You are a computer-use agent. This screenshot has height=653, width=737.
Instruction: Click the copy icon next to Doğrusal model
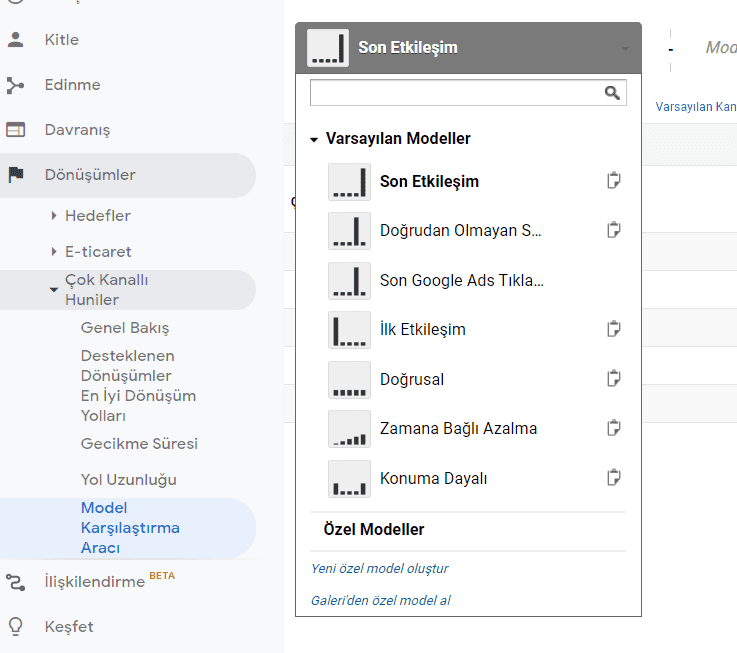[x=614, y=379]
